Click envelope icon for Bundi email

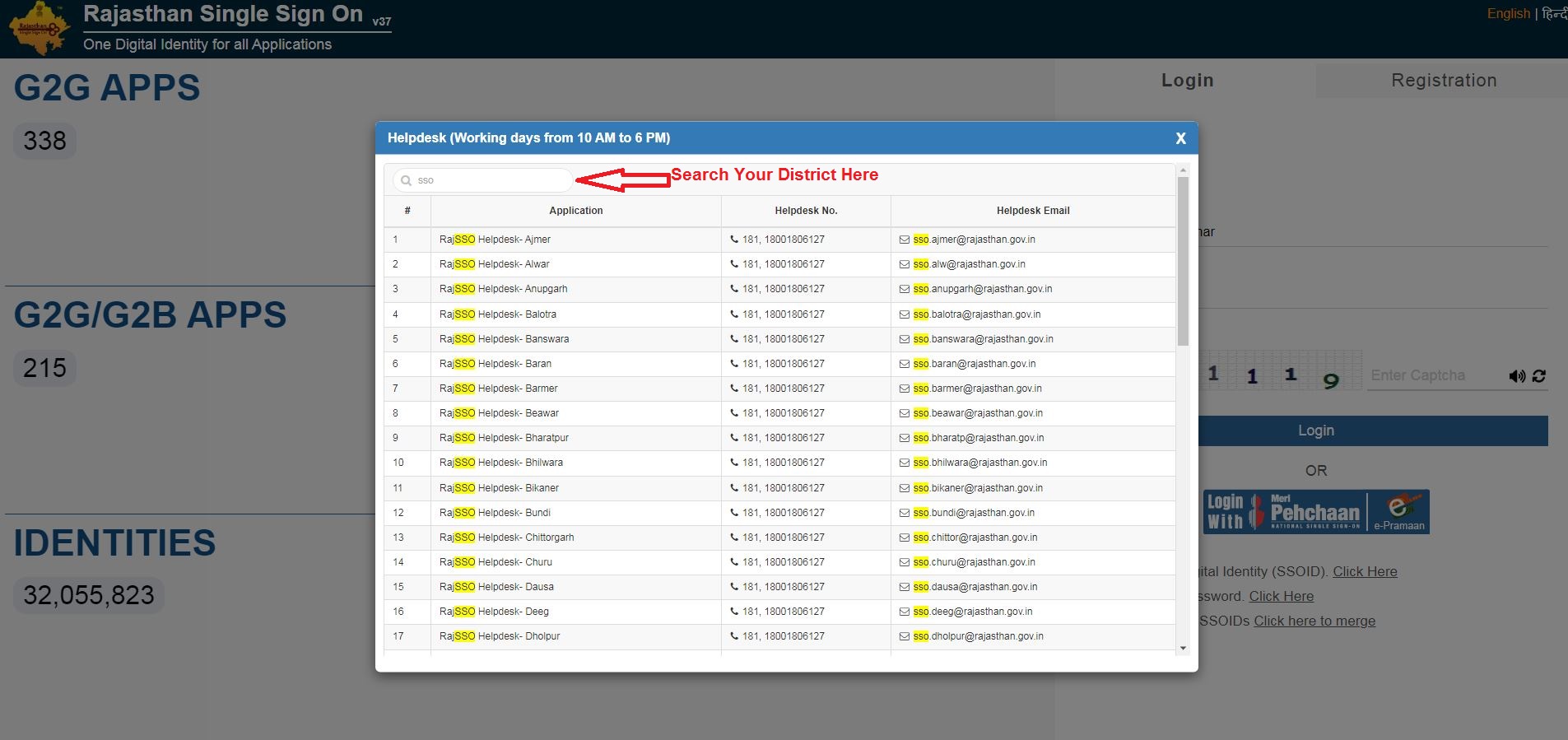click(x=905, y=513)
